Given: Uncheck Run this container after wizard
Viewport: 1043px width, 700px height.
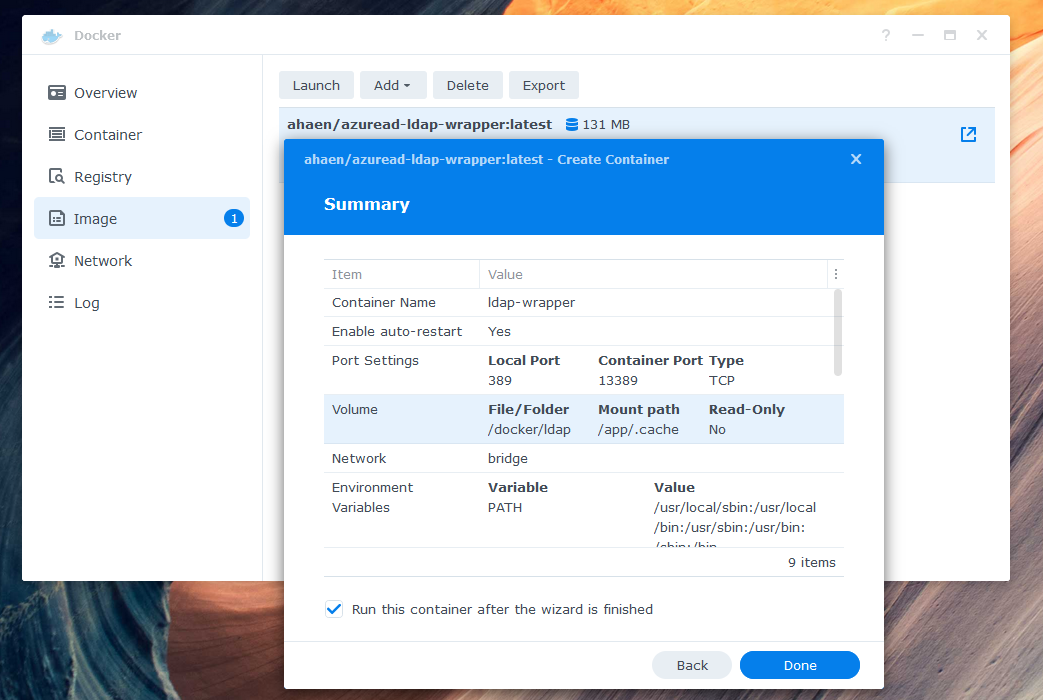Looking at the screenshot, I should point(334,609).
